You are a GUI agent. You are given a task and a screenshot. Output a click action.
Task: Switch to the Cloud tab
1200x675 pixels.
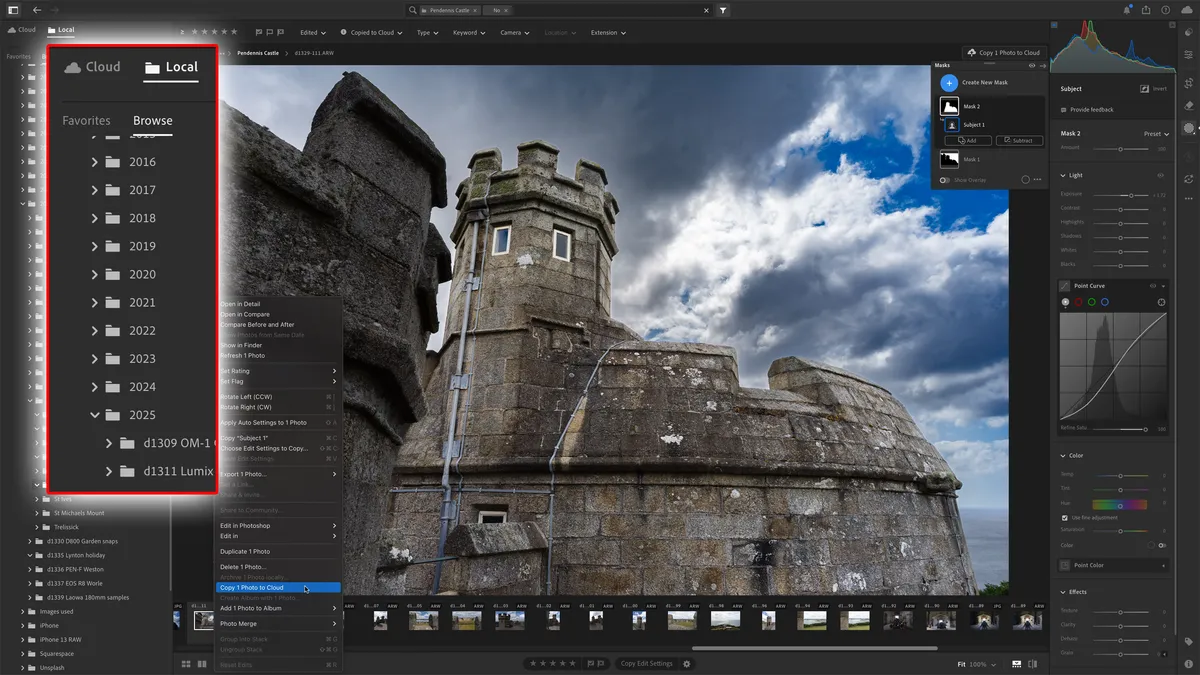click(91, 67)
